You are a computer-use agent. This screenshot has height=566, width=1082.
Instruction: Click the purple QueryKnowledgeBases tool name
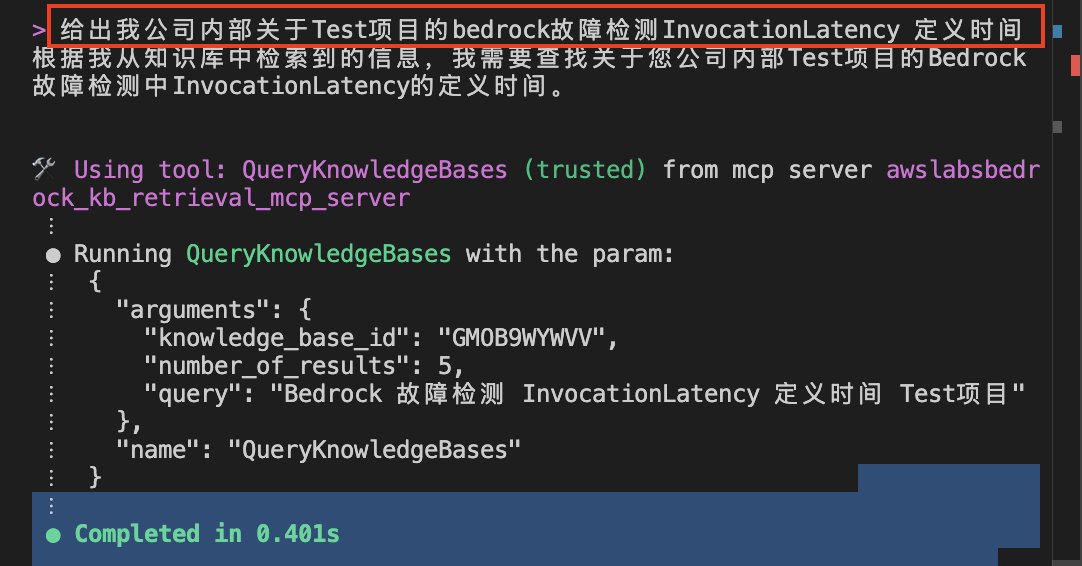(374, 170)
